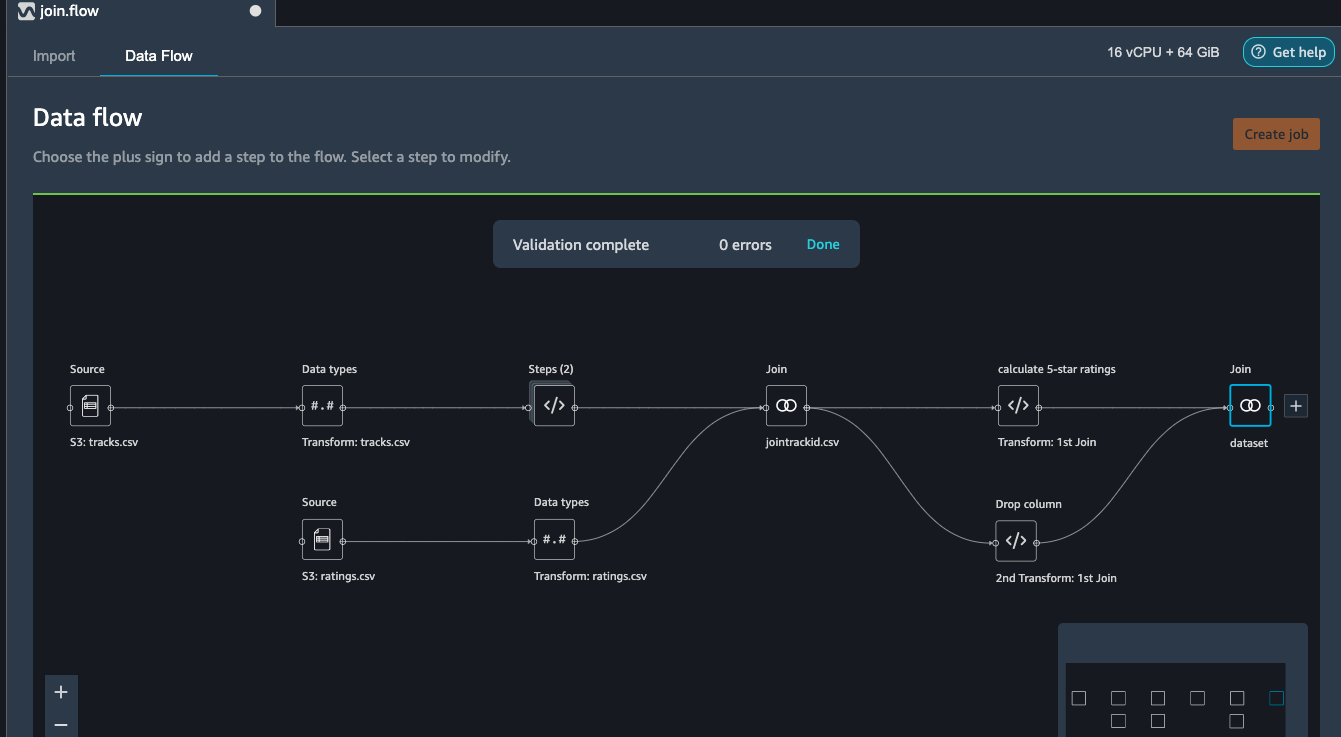
Task: Click the '0 errors' text
Action: (x=745, y=244)
